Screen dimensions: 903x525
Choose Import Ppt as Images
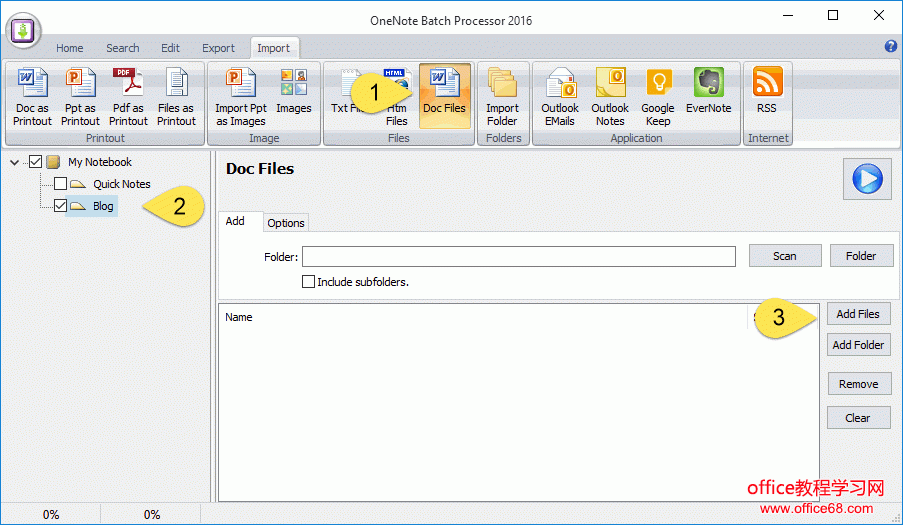click(x=241, y=96)
